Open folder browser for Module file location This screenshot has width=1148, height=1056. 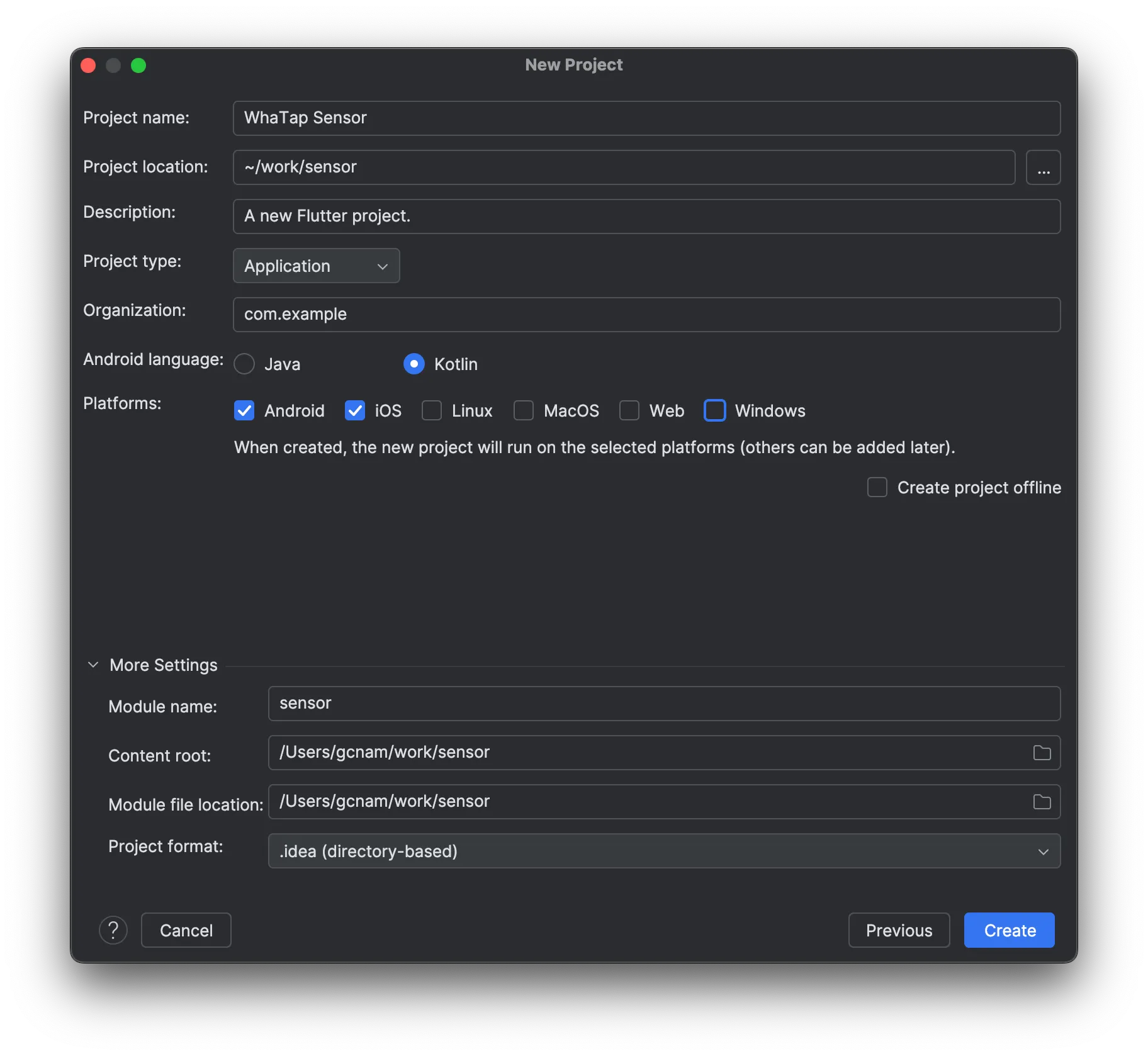[x=1042, y=802]
